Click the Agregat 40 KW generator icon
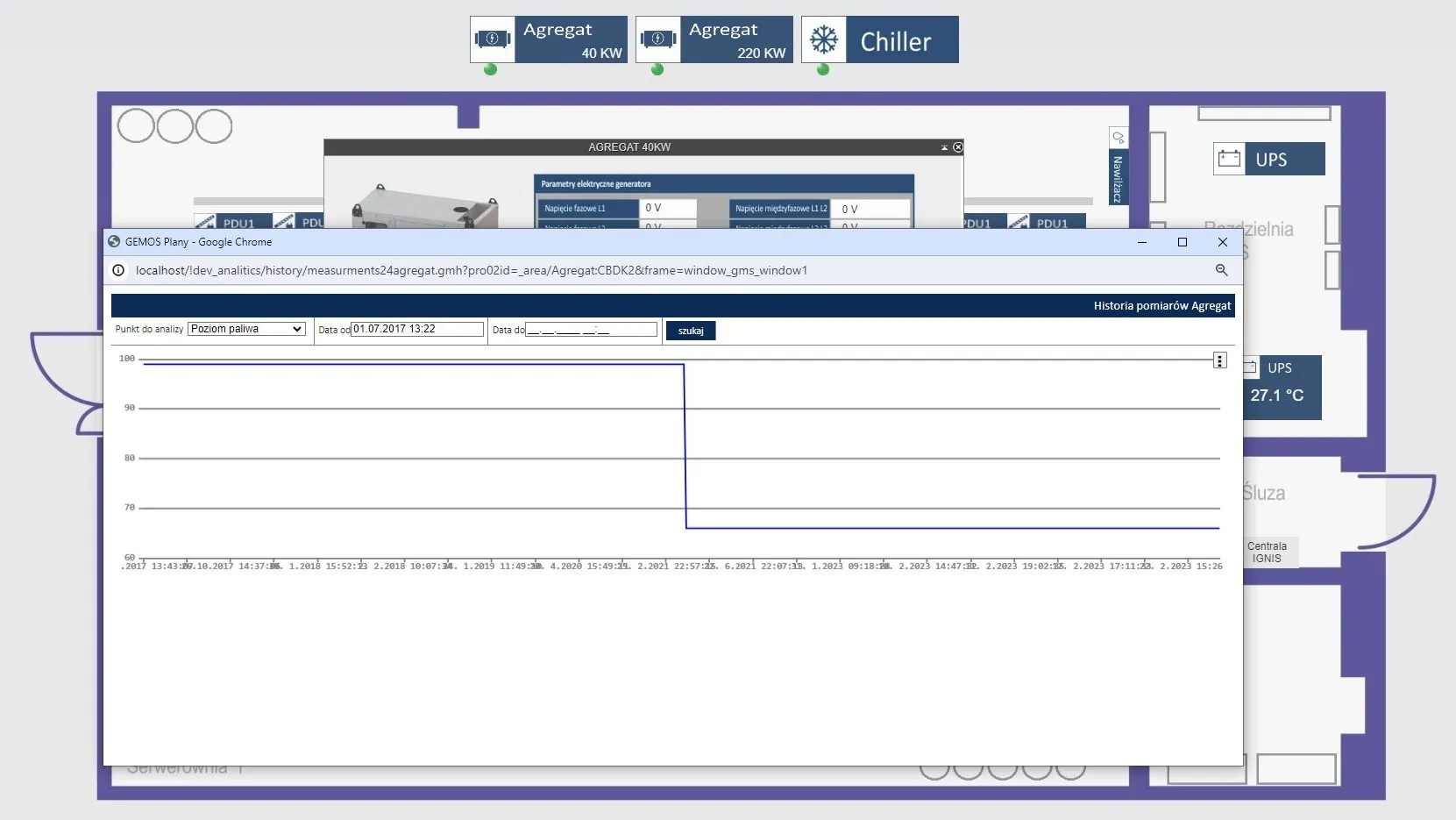The width and height of the screenshot is (1456, 820). click(494, 38)
